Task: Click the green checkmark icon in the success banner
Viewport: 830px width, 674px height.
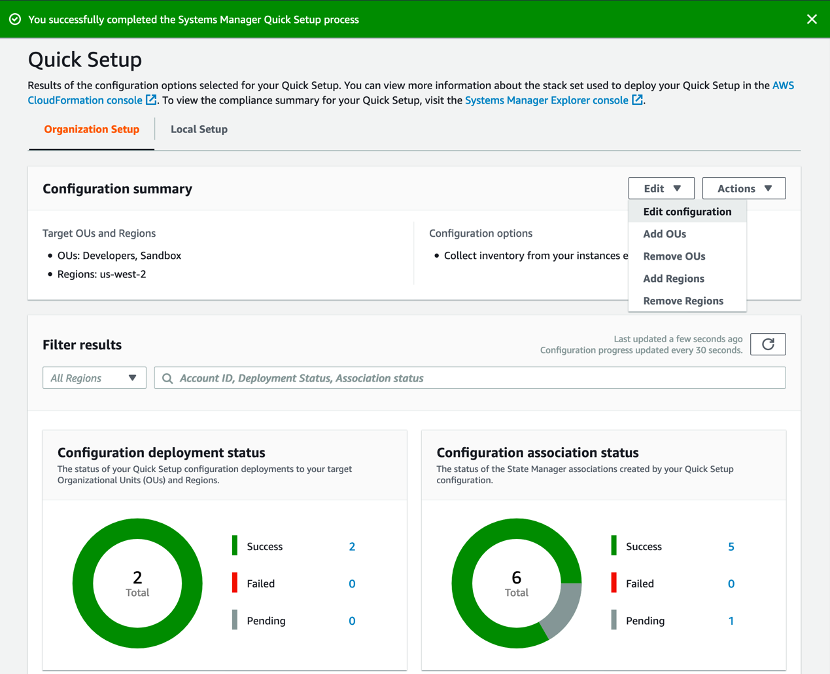Action: [x=14, y=18]
